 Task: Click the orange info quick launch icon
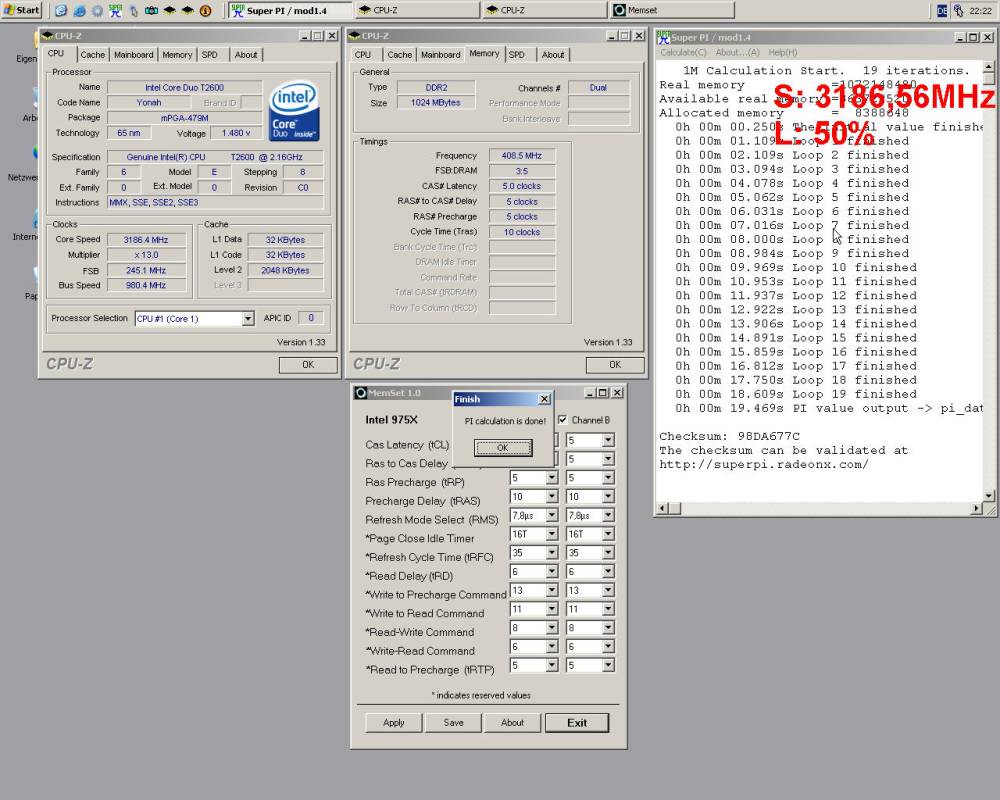tap(205, 10)
